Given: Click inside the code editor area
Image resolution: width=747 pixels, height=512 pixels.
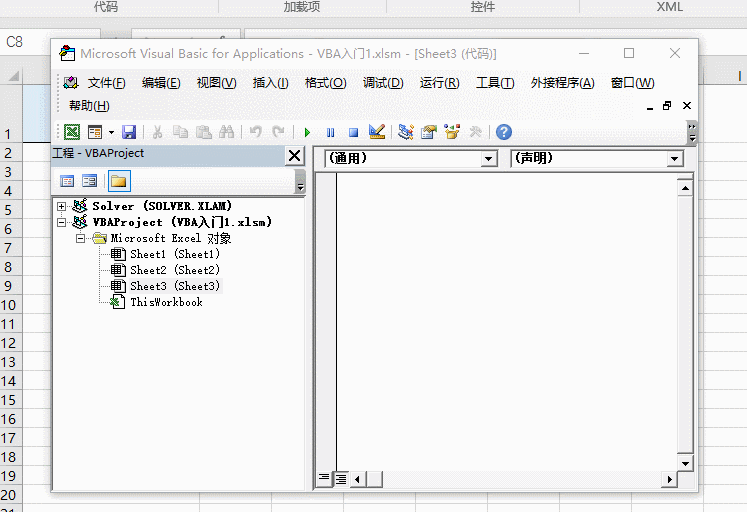Looking at the screenshot, I should click(506, 321).
